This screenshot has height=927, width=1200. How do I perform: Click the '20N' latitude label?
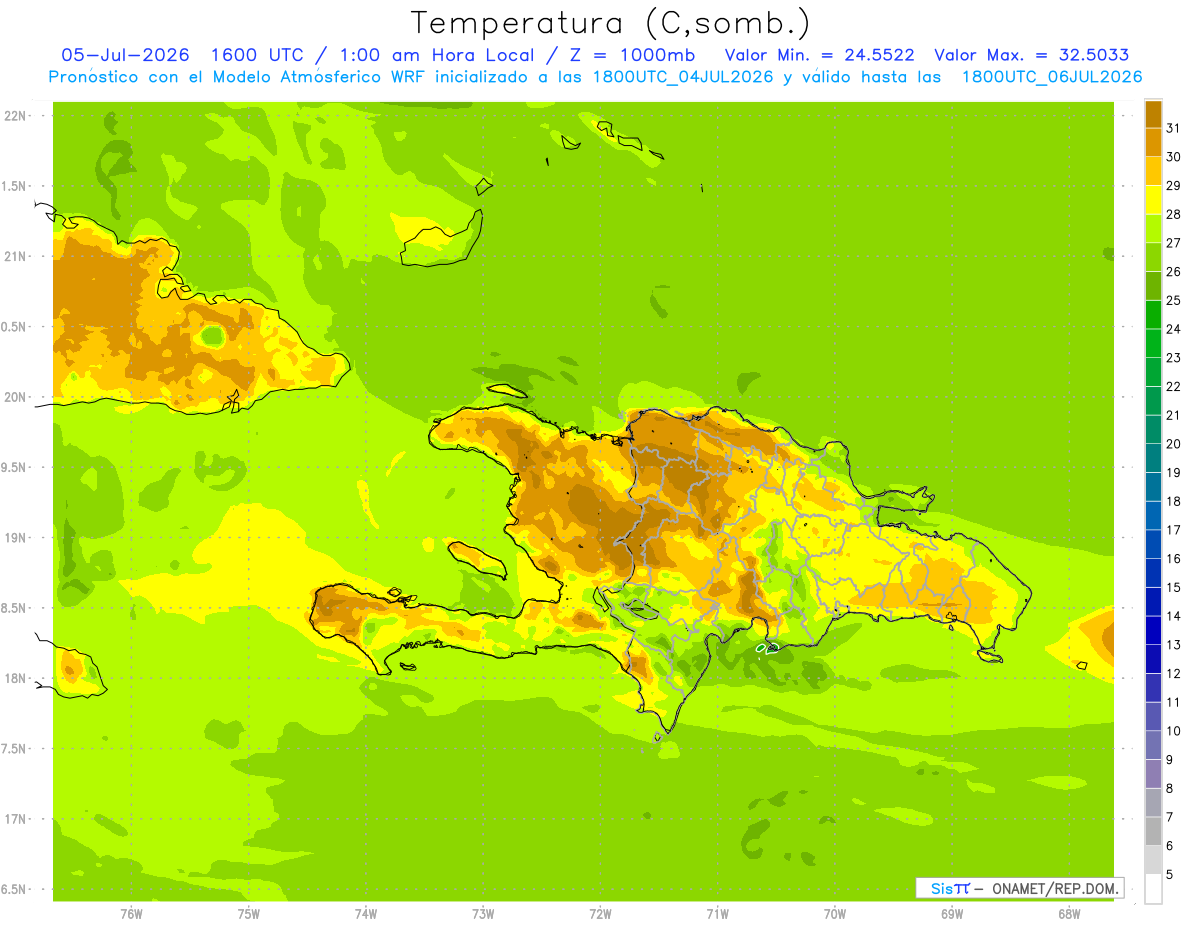pos(15,397)
